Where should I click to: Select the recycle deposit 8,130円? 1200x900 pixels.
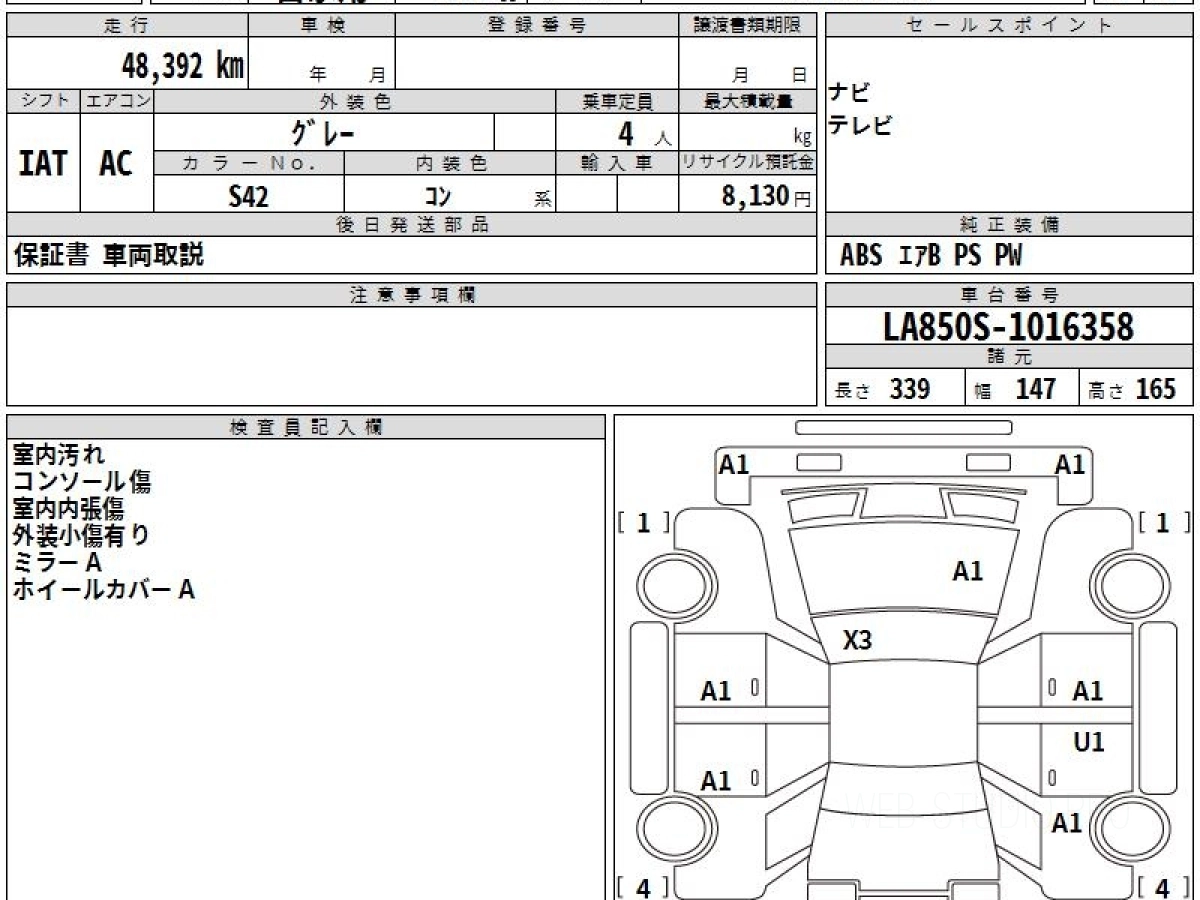[x=766, y=196]
